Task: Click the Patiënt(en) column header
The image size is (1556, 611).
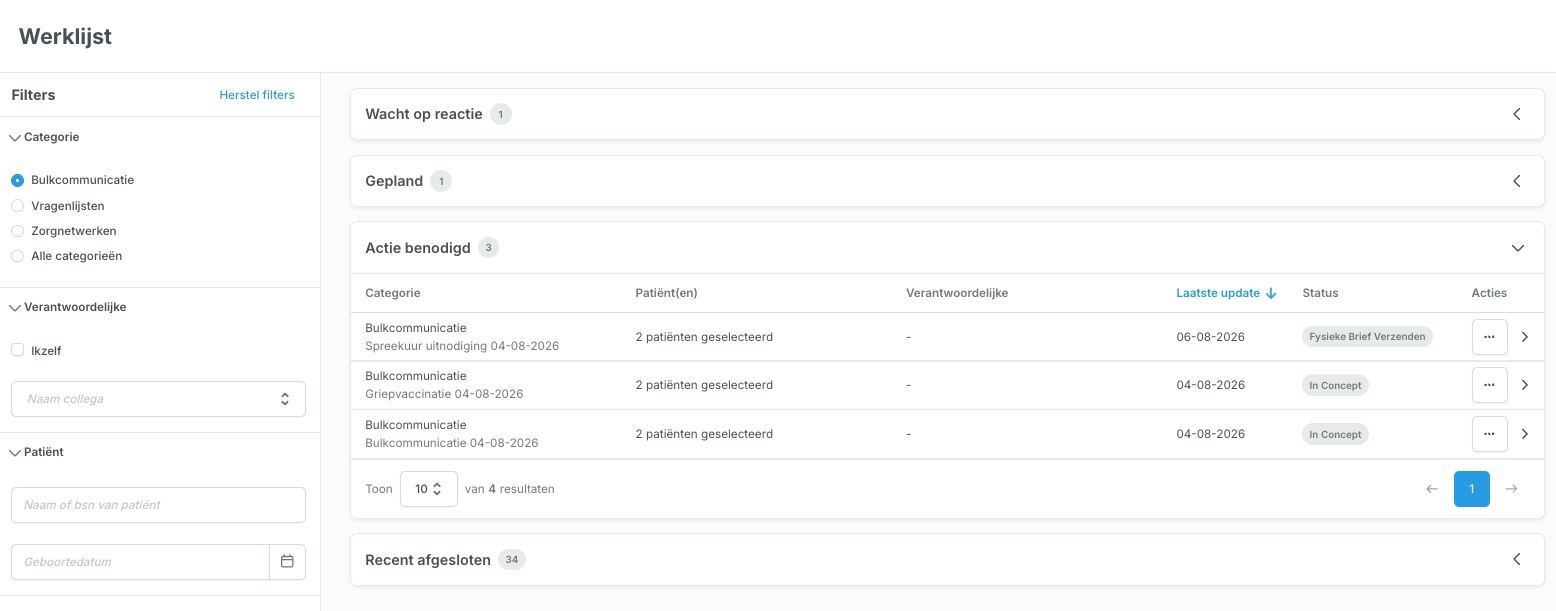Action: pyautogui.click(x=666, y=293)
